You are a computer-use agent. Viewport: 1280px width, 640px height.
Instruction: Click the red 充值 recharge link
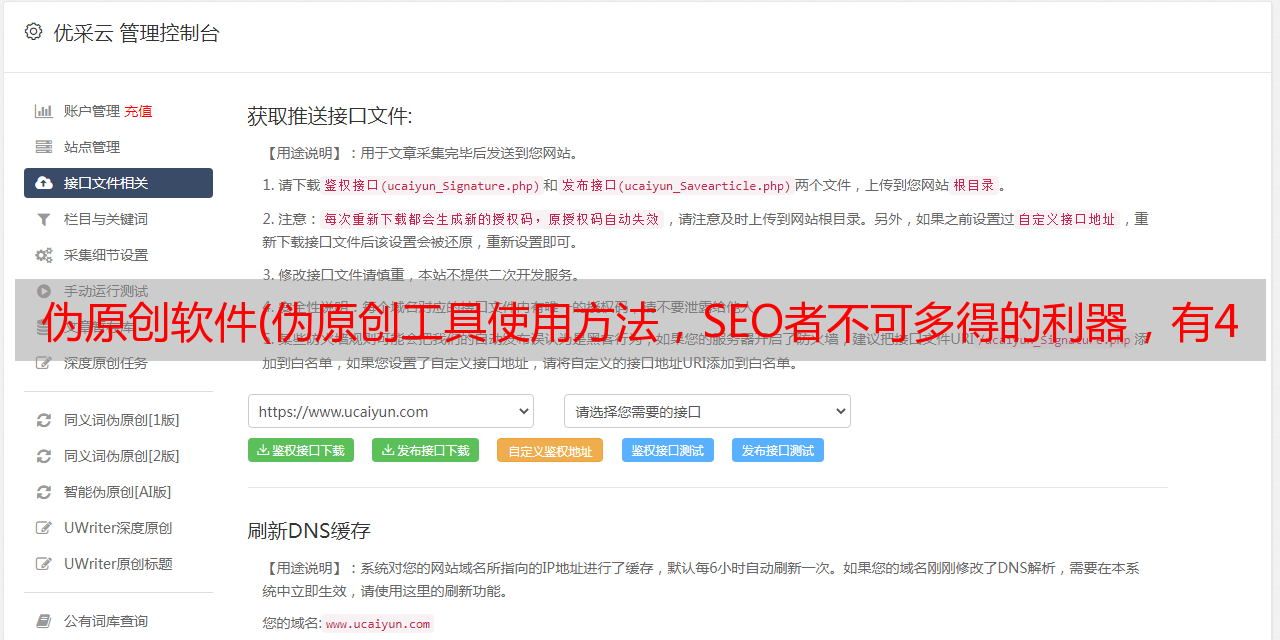point(138,111)
